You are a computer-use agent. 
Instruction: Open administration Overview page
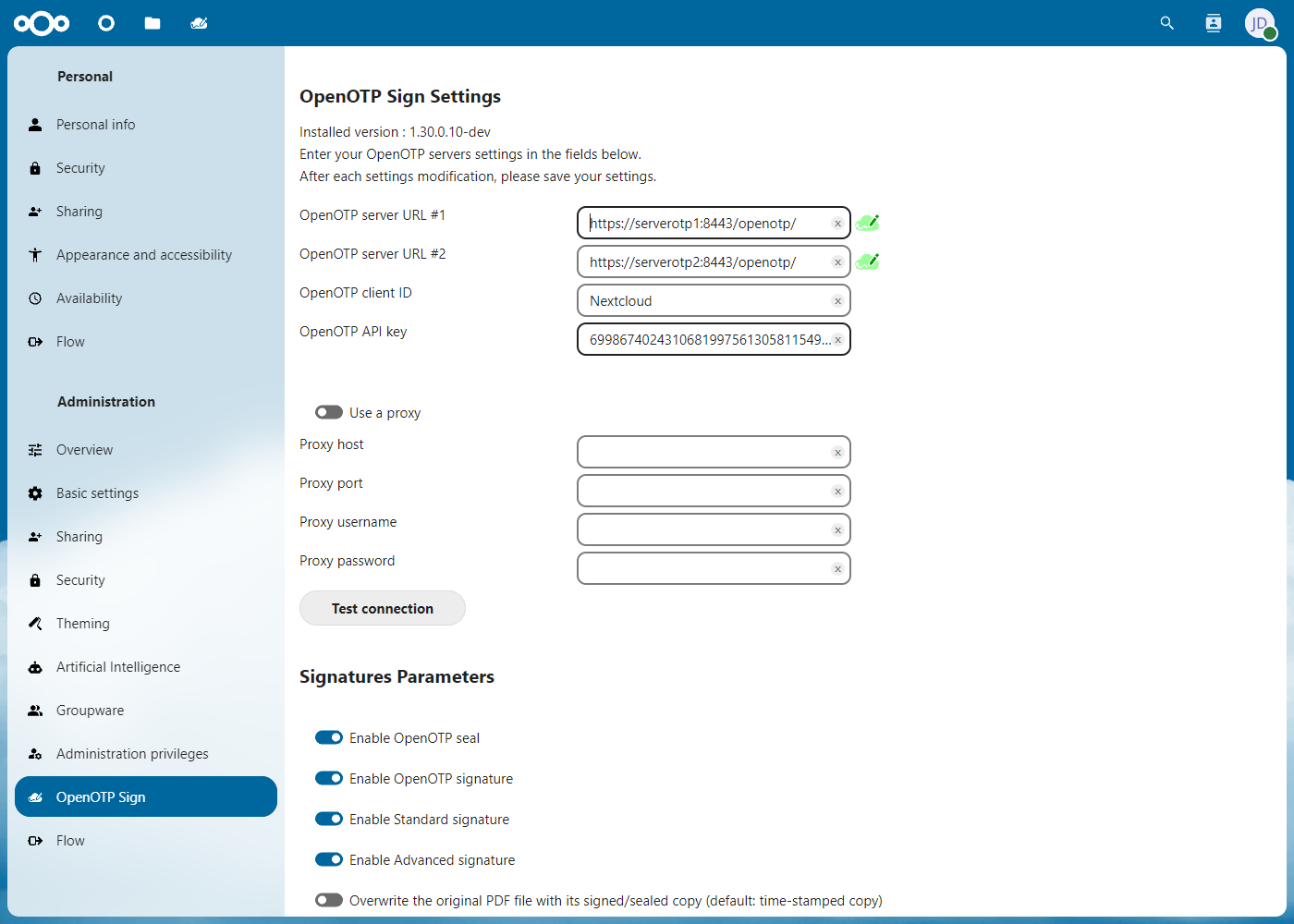(146, 450)
